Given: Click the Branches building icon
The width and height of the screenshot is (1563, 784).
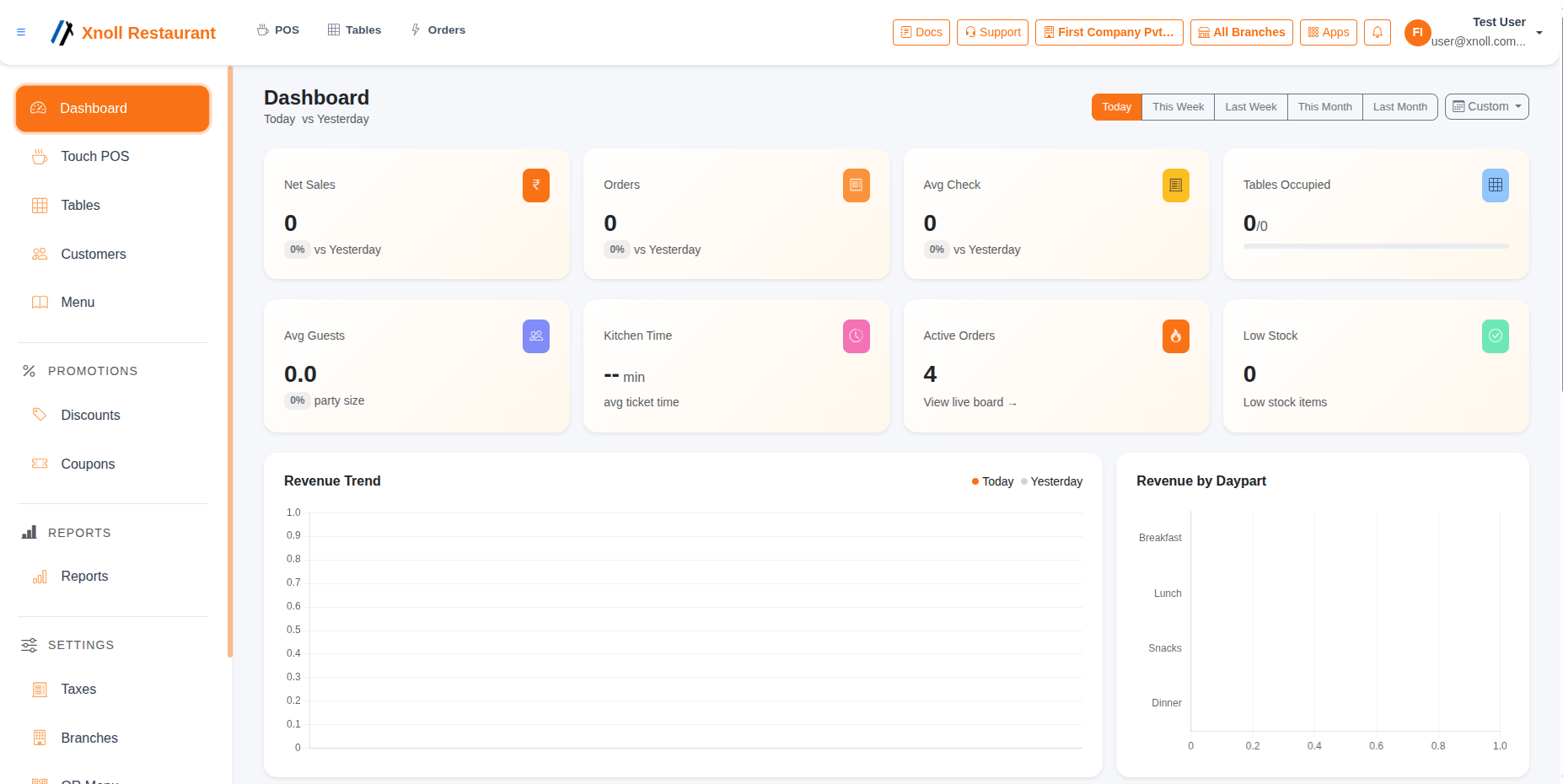Looking at the screenshot, I should pos(40,738).
